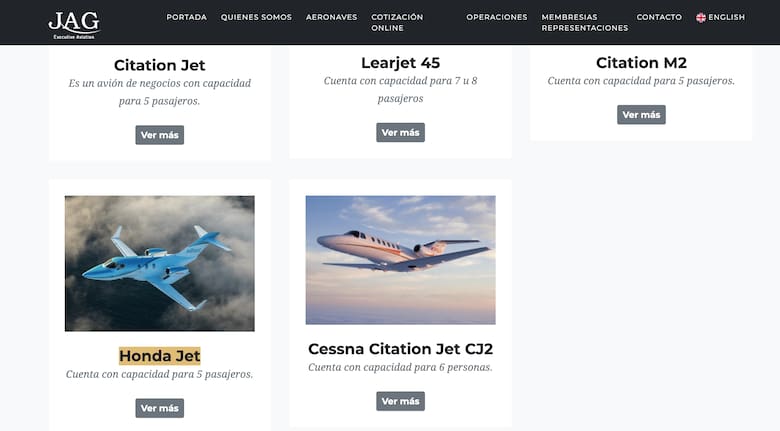The width and height of the screenshot is (780, 431).
Task: Click Ver más under Honda Jet
Action: [160, 408]
